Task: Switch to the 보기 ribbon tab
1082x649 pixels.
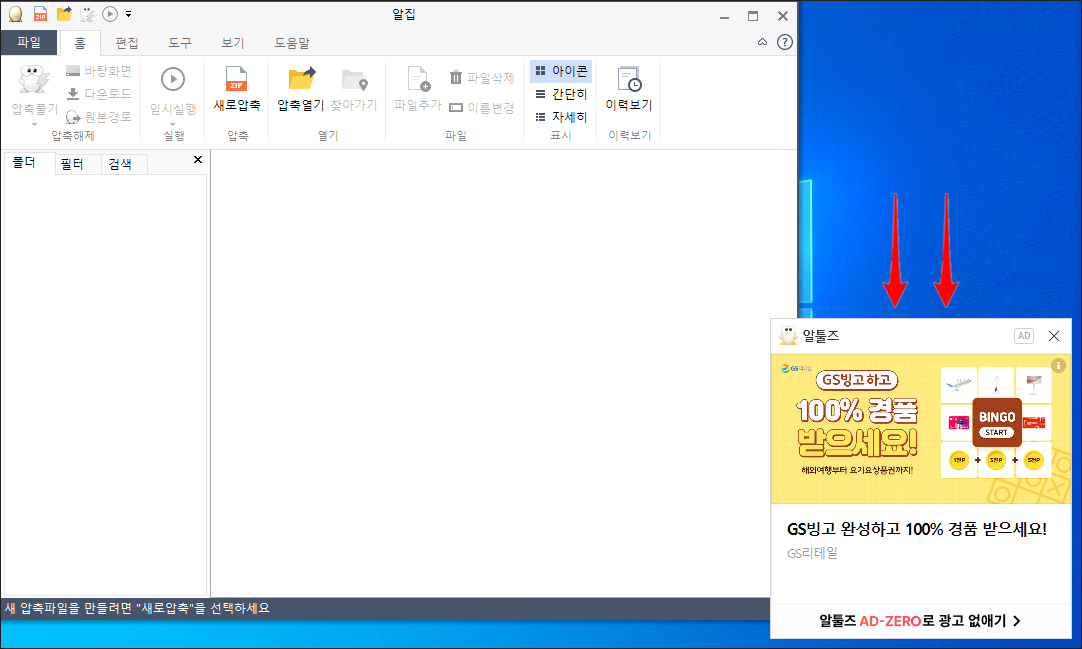Action: click(x=233, y=43)
